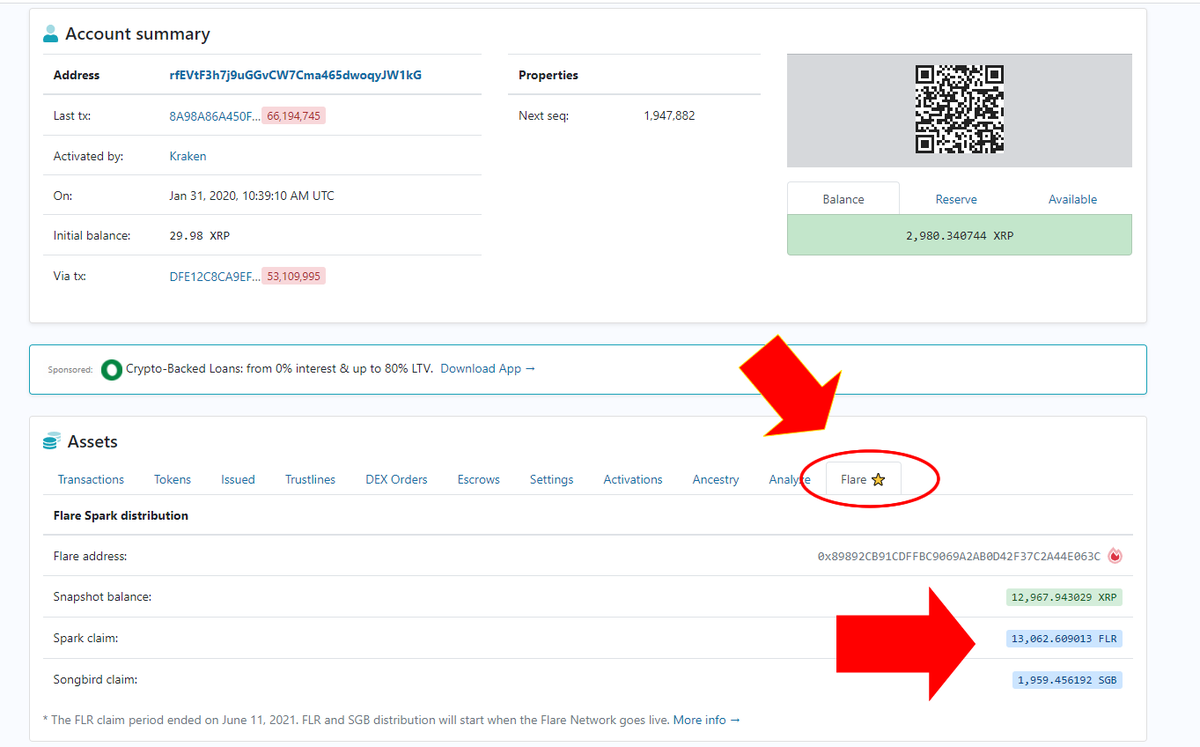Click the star icon on the Flare tab
Screen dimensions: 1200x747
(878, 479)
